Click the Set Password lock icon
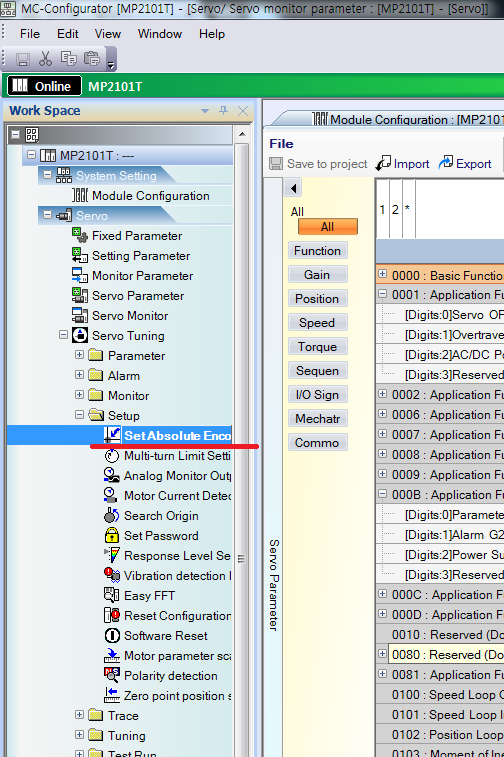Screen dimensions: 504x757 112,535
